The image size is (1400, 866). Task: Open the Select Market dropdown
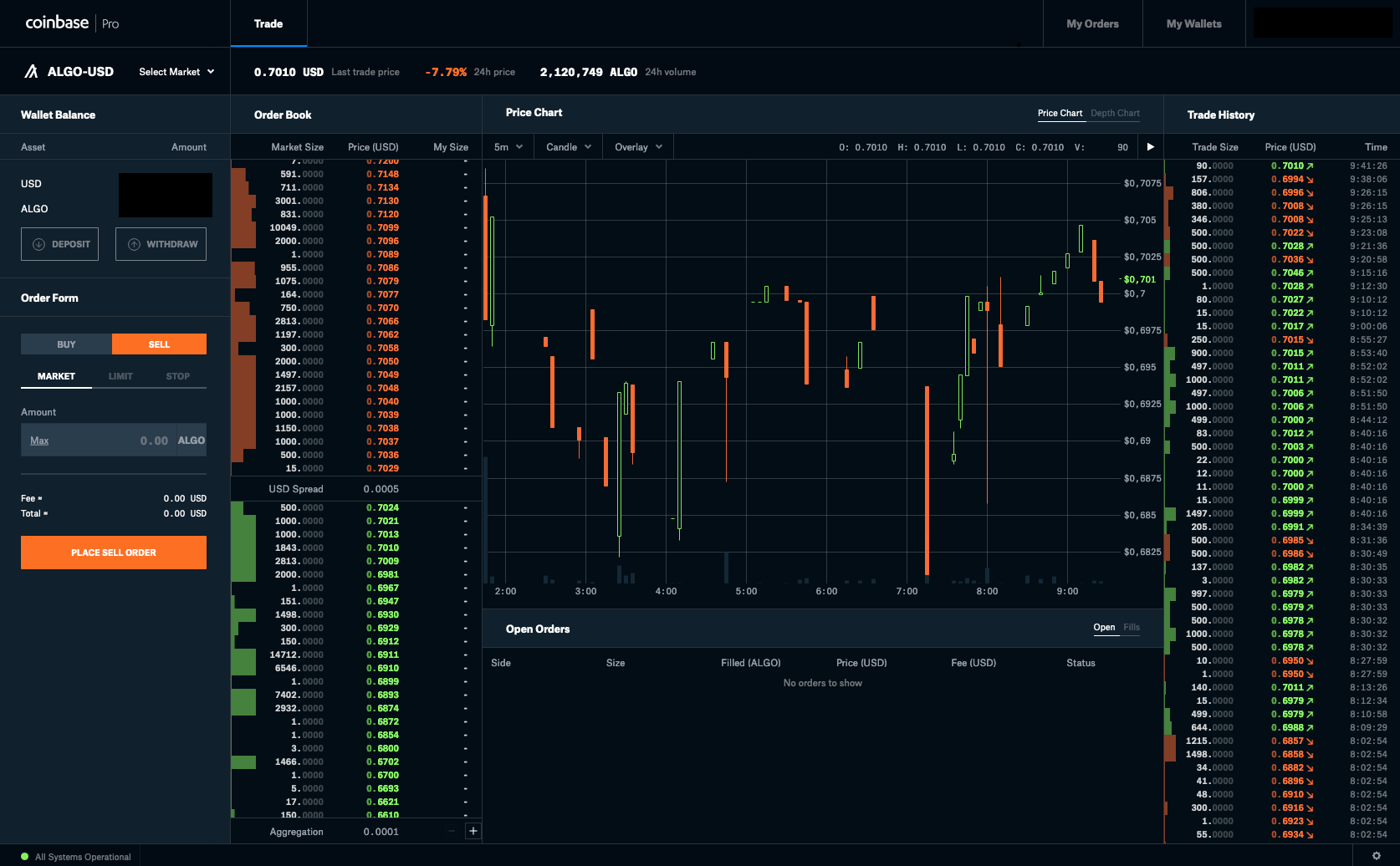pyautogui.click(x=176, y=72)
